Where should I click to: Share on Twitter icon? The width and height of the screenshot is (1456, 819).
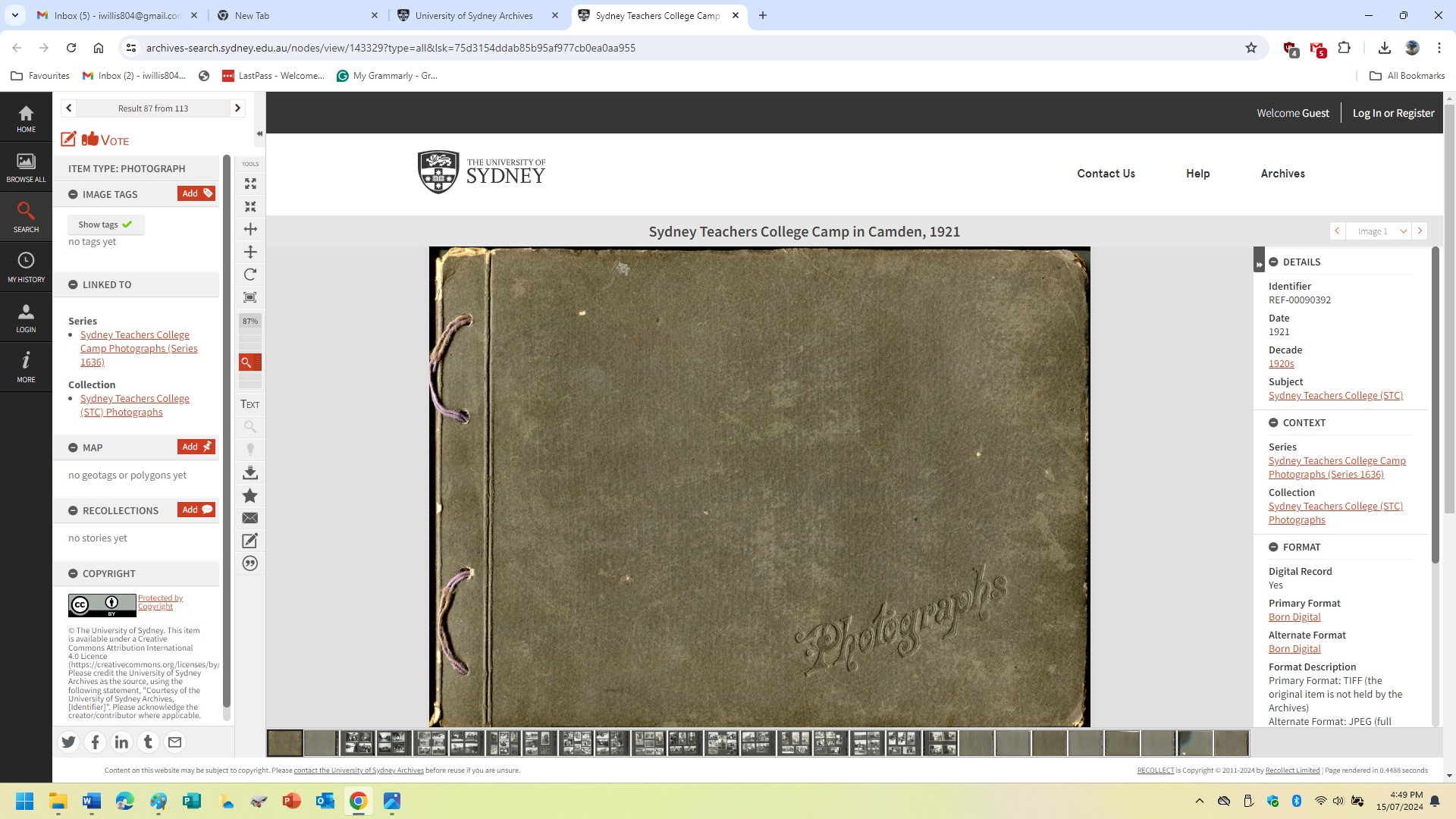[69, 742]
